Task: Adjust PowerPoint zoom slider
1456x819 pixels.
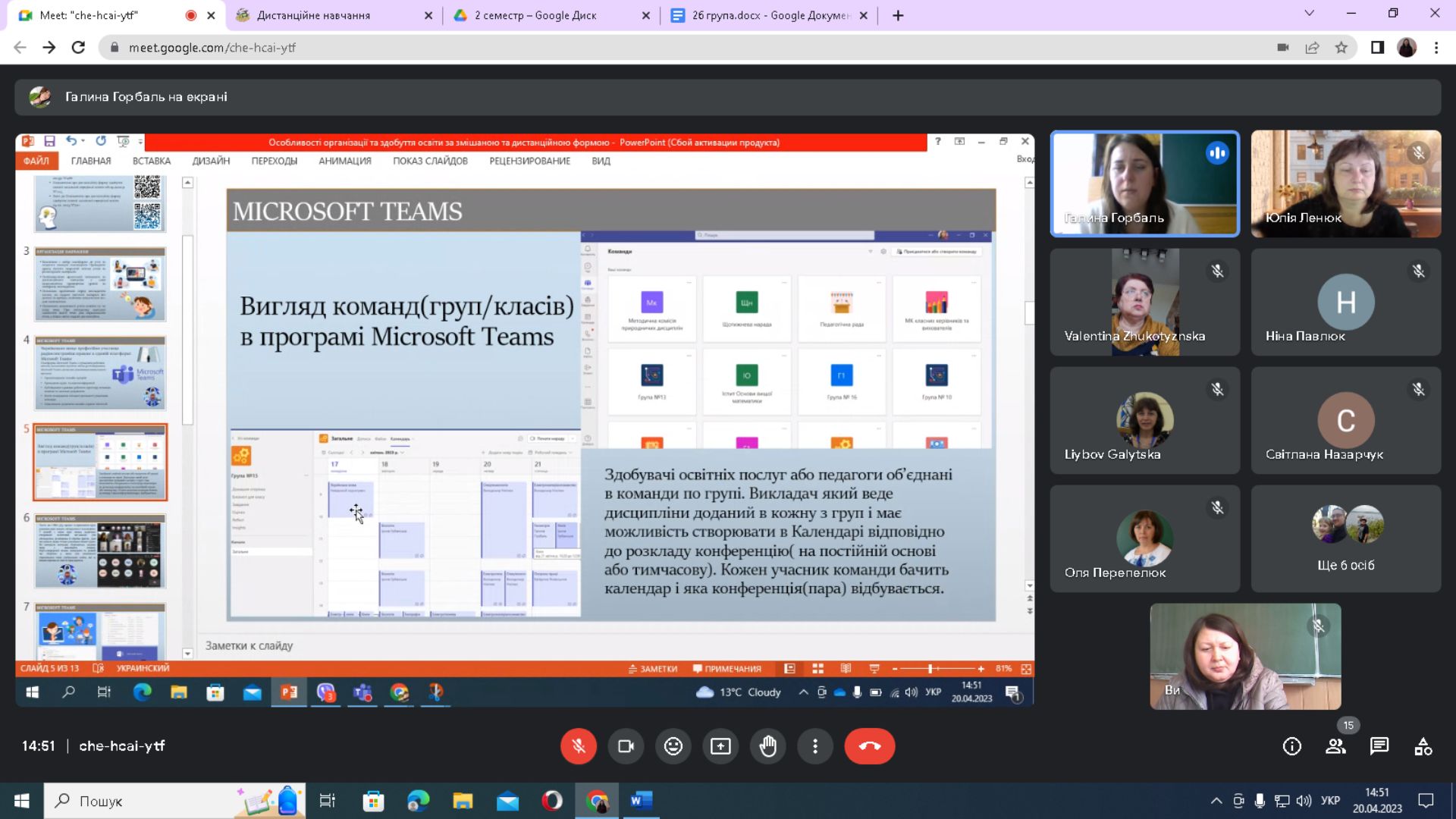Action: pos(930,669)
